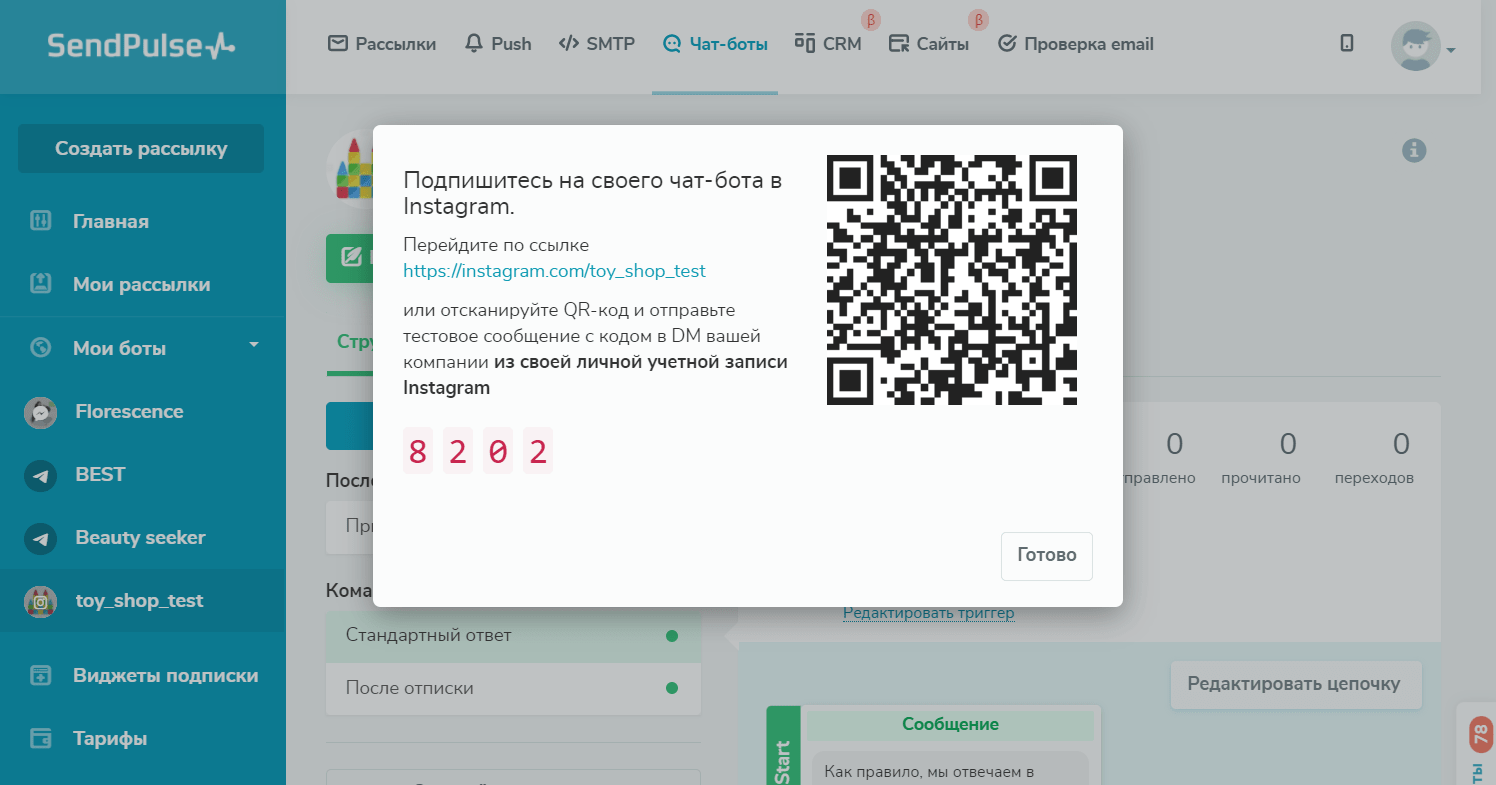The width and height of the screenshot is (1496, 785).
Task: Open the Рассылки top menu item
Action: point(382,44)
